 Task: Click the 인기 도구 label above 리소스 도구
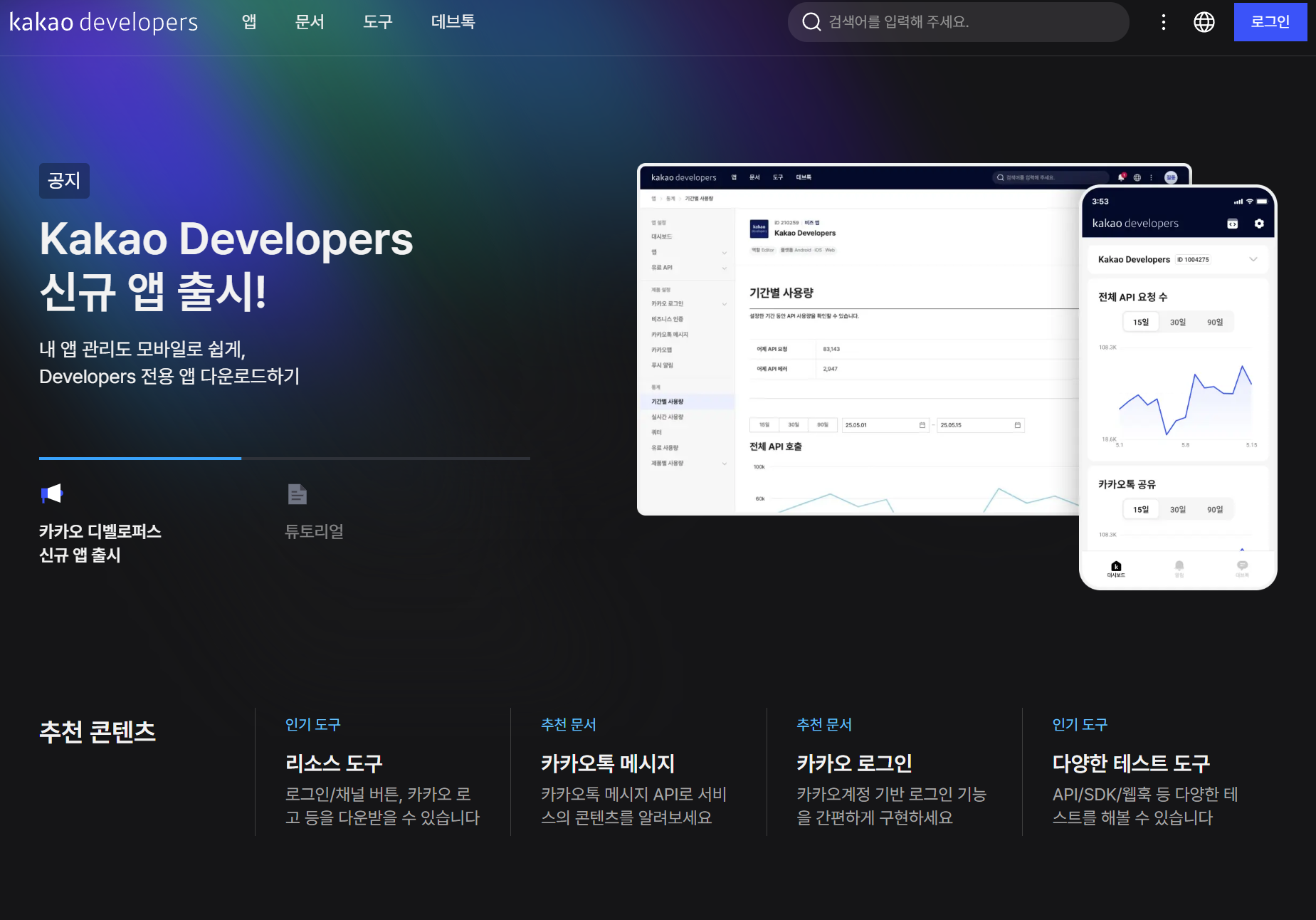313,724
